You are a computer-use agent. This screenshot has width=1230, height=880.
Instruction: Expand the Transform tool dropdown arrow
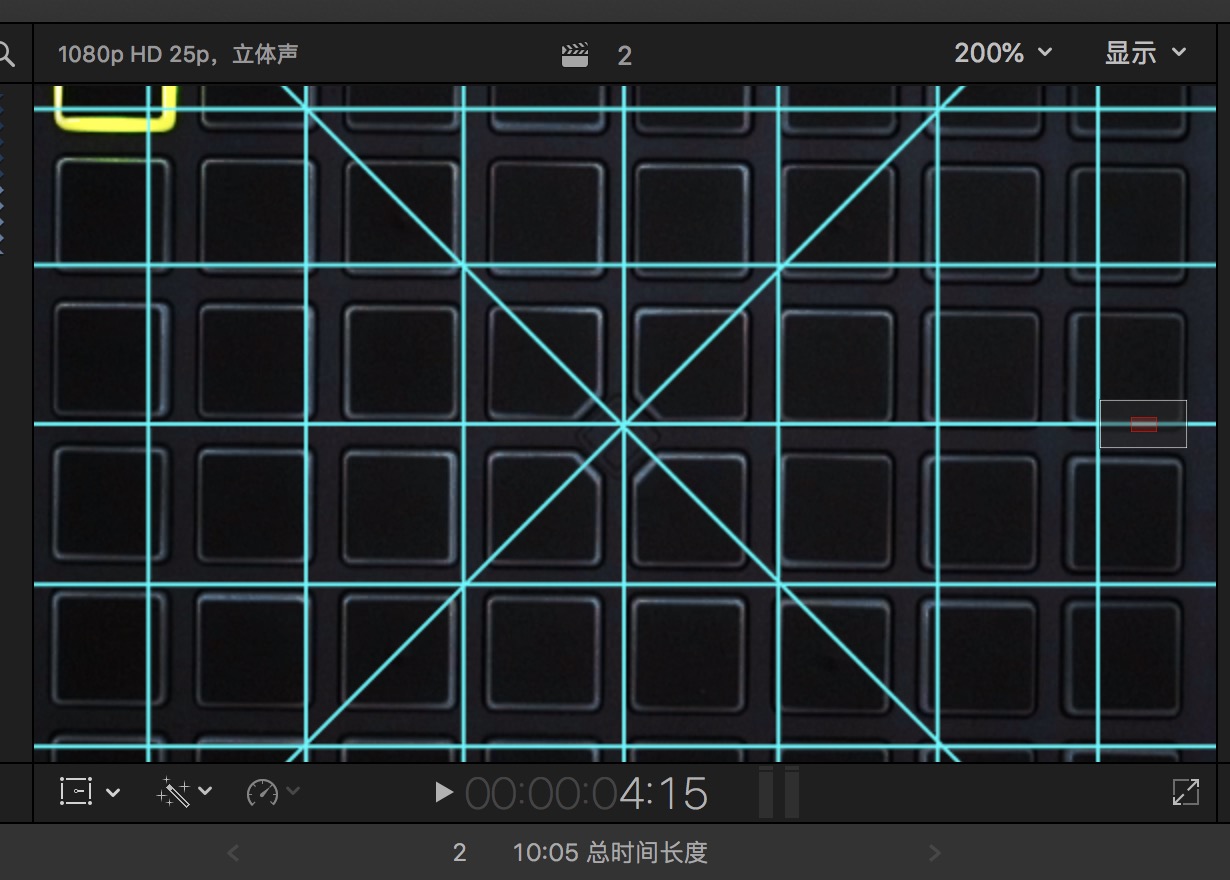(113, 793)
